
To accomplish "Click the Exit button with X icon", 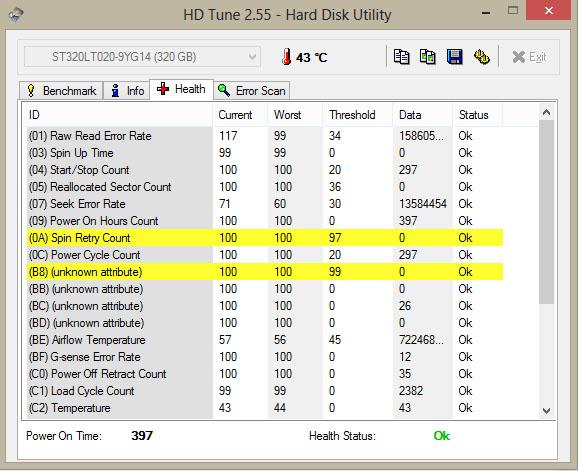I will pyautogui.click(x=529, y=57).
